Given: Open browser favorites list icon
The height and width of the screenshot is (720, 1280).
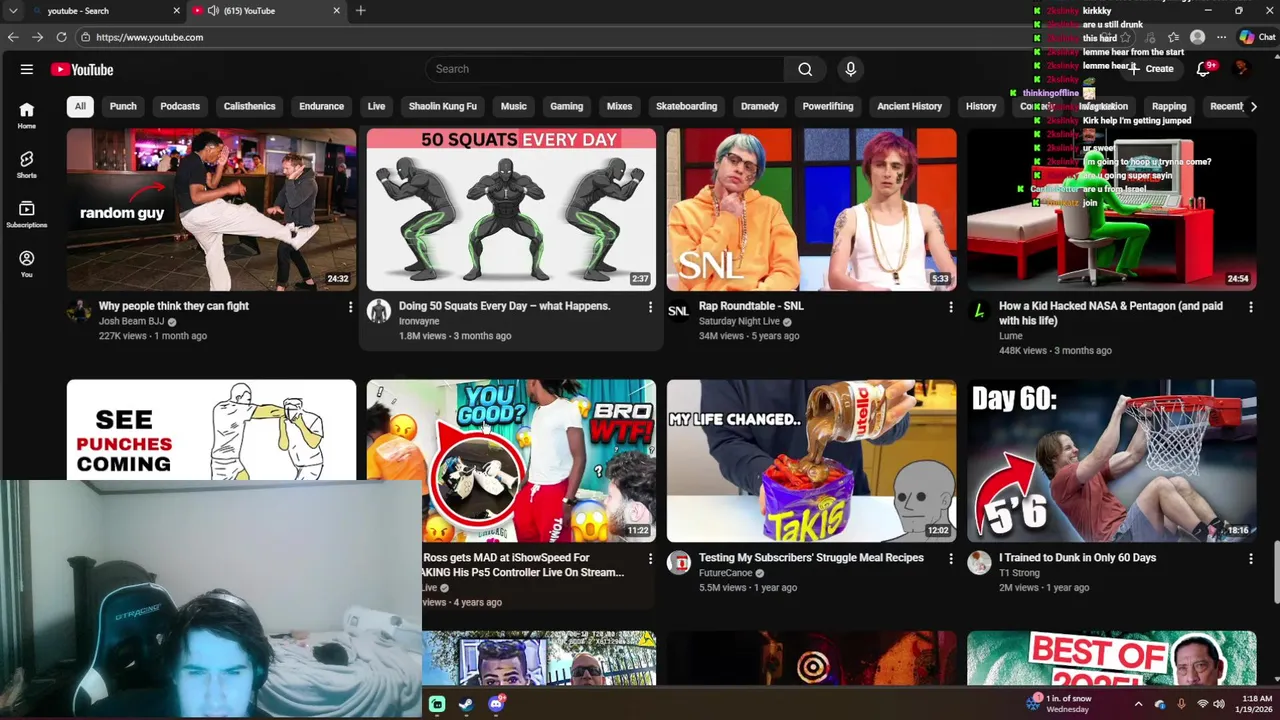Looking at the screenshot, I should click(x=1173, y=37).
